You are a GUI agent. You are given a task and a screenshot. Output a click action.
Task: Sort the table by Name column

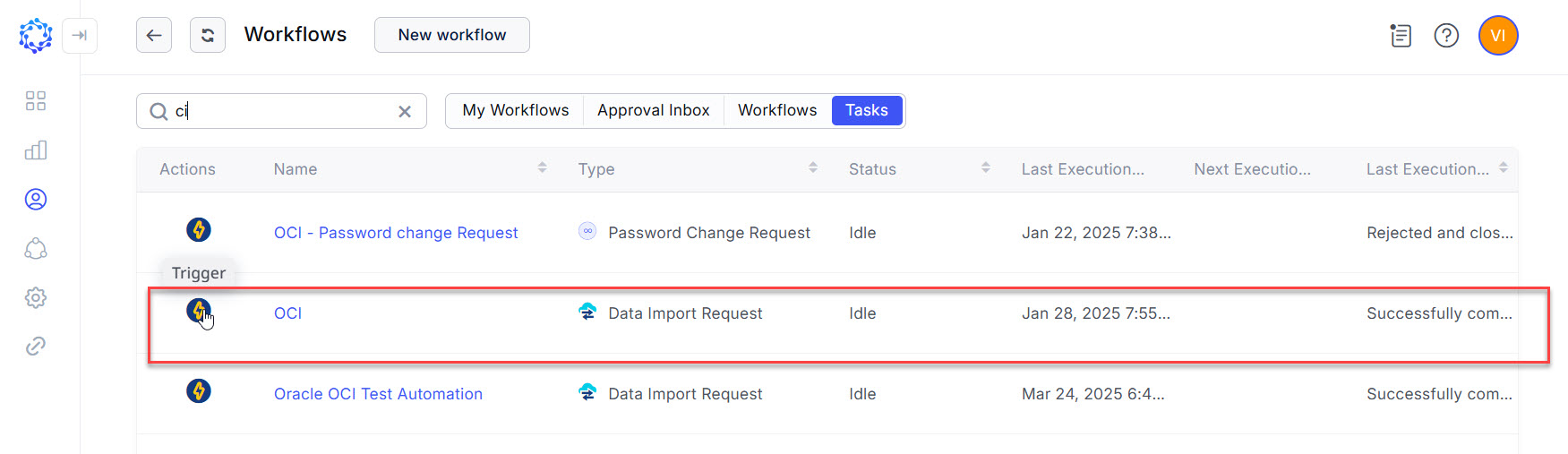tap(542, 167)
